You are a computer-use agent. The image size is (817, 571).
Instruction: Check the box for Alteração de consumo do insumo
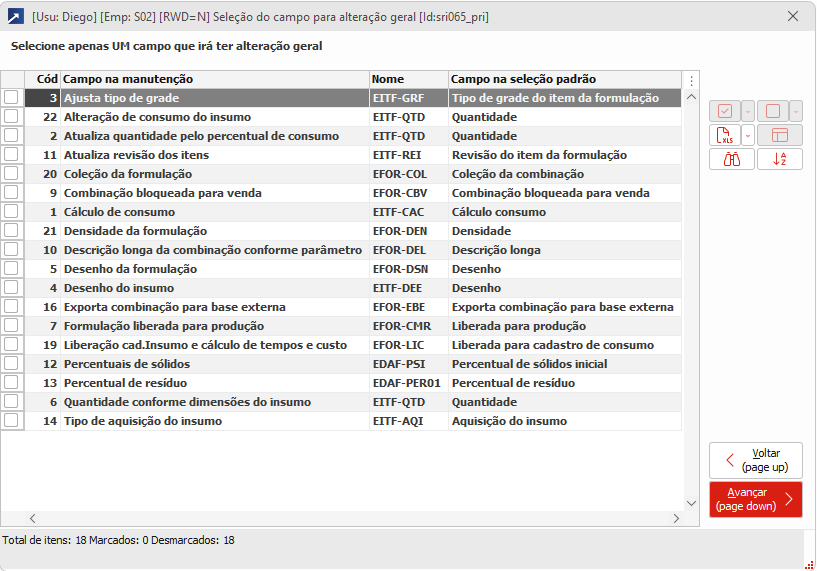pyautogui.click(x=11, y=116)
